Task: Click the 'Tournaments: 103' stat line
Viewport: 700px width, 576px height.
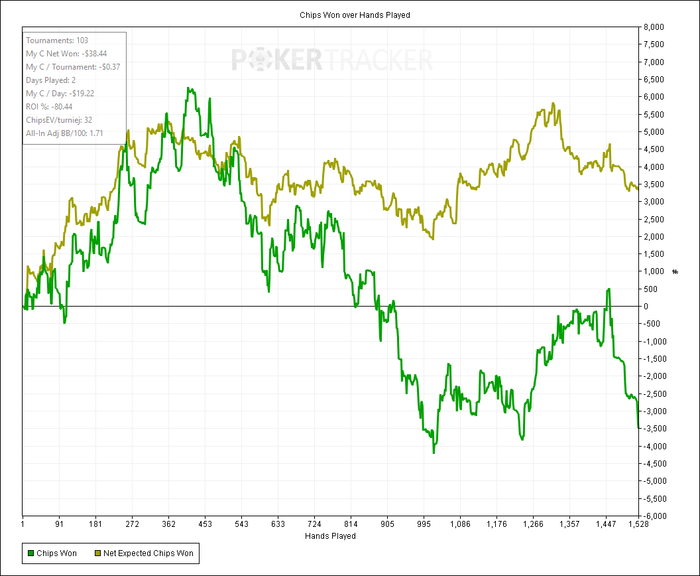Action: click(57, 40)
